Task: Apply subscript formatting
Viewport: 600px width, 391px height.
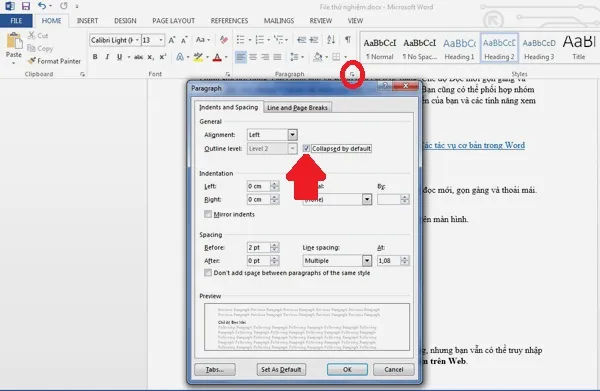Action: coord(151,57)
